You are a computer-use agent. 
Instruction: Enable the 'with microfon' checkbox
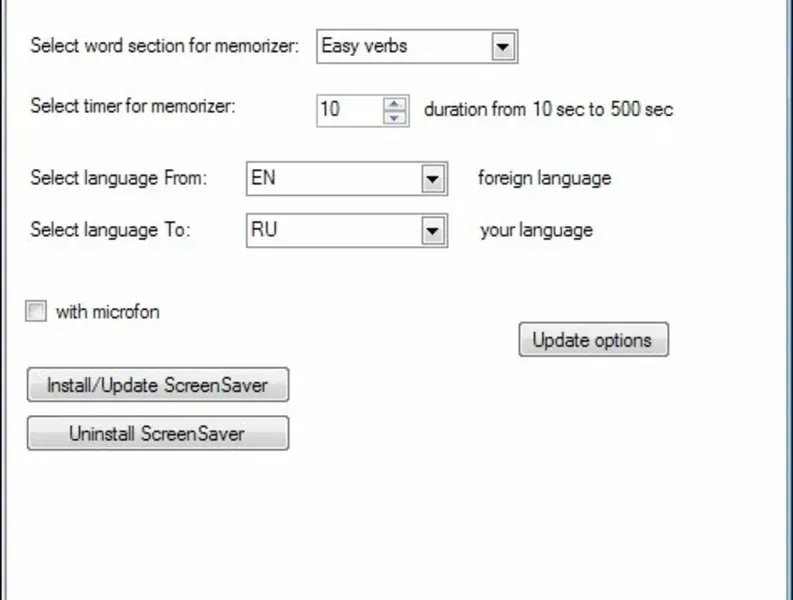click(x=37, y=312)
